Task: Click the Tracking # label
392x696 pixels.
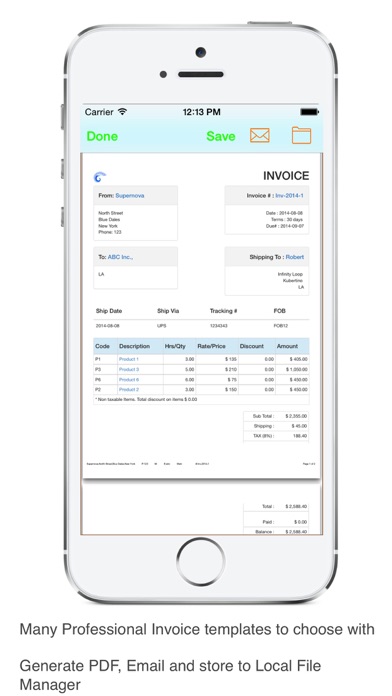Action: pos(223,311)
